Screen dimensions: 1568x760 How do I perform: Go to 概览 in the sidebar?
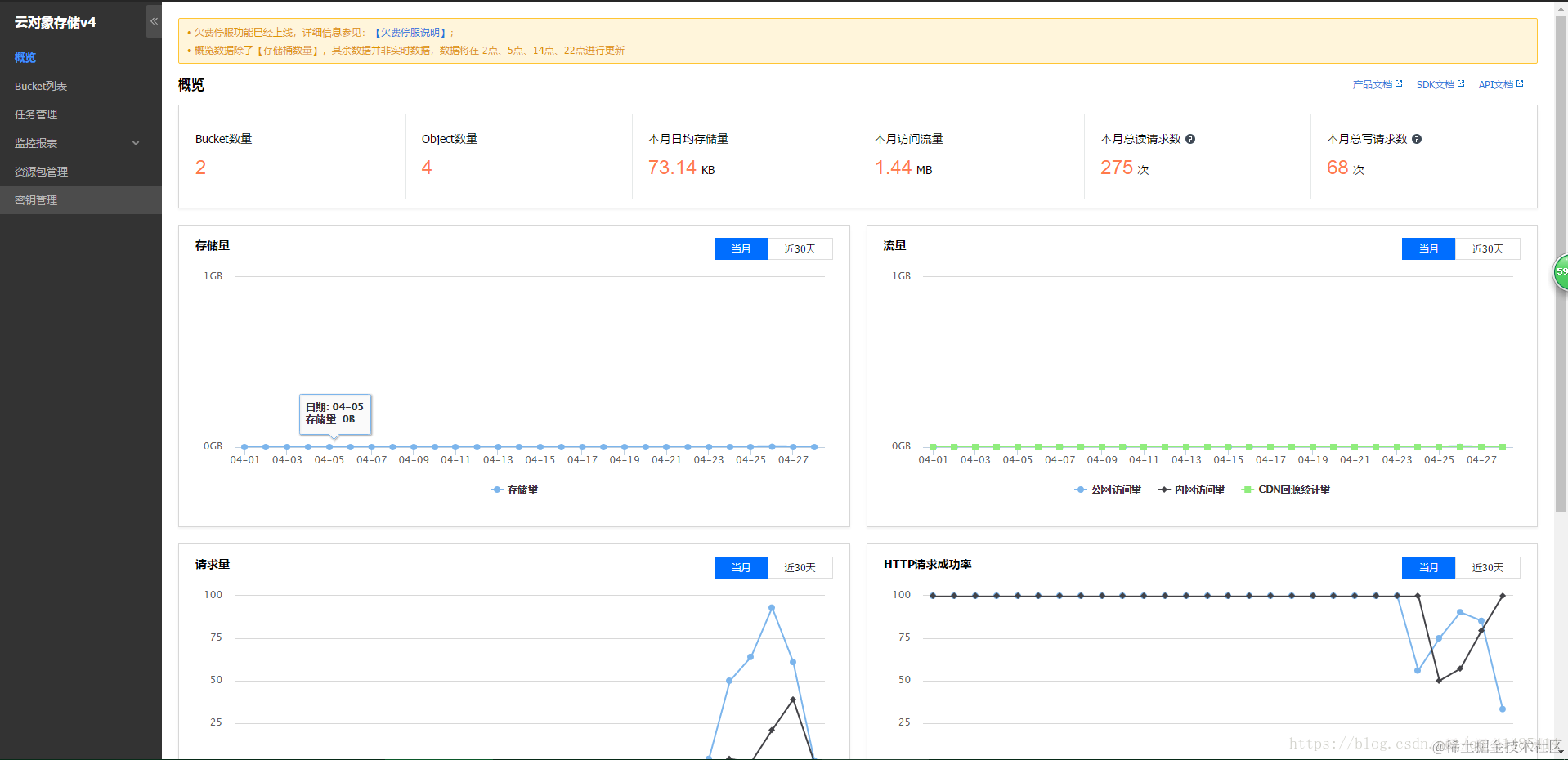coord(25,58)
